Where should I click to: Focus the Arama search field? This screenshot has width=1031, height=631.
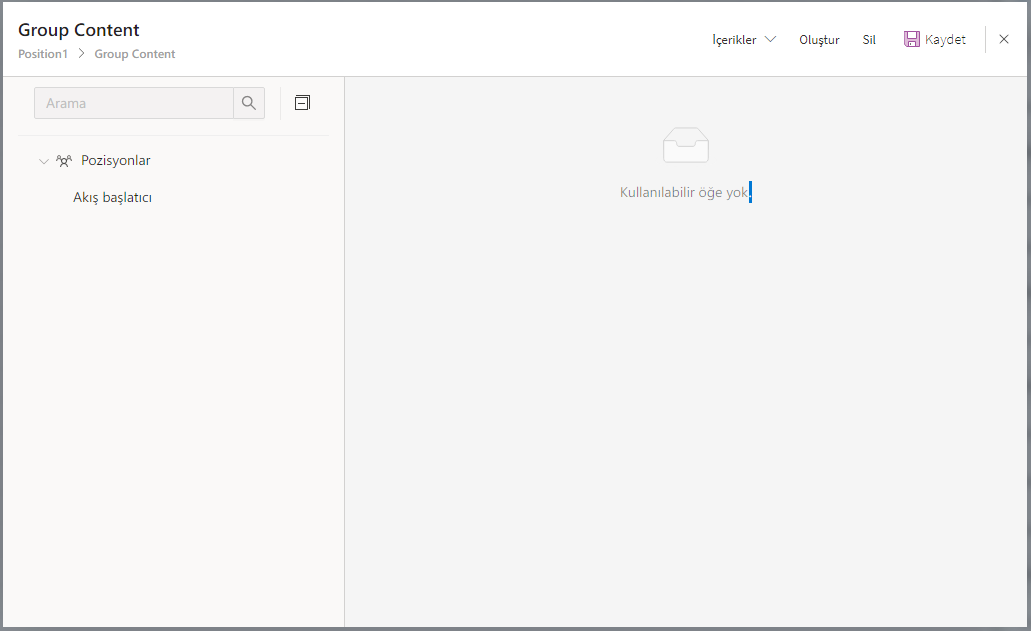[134, 103]
